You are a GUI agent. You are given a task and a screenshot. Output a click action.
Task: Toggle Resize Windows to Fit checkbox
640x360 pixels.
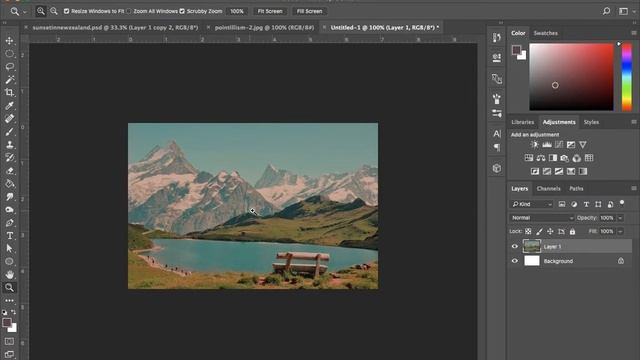click(66, 11)
